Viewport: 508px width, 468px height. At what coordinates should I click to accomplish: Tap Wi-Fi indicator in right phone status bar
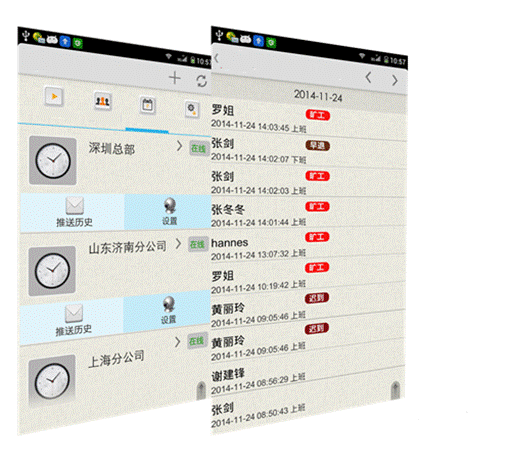362,56
